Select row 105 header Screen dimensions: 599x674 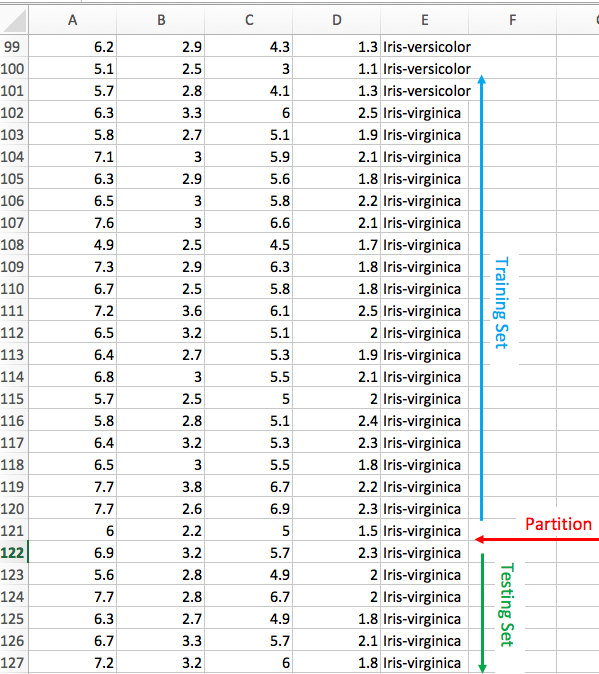[14, 179]
